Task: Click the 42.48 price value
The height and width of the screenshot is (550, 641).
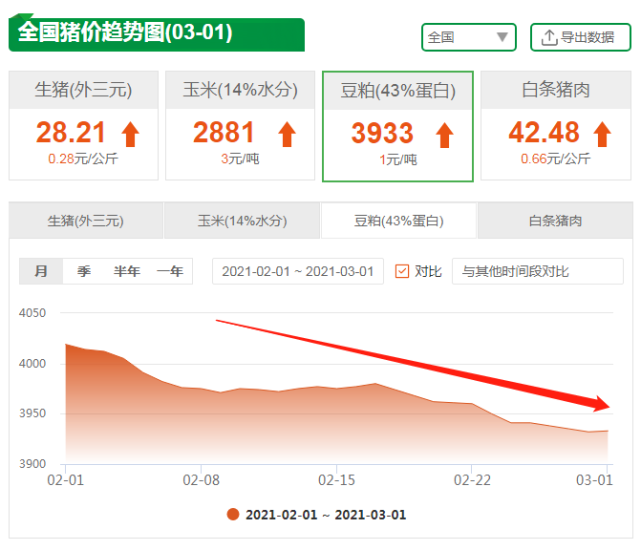Action: coord(544,132)
